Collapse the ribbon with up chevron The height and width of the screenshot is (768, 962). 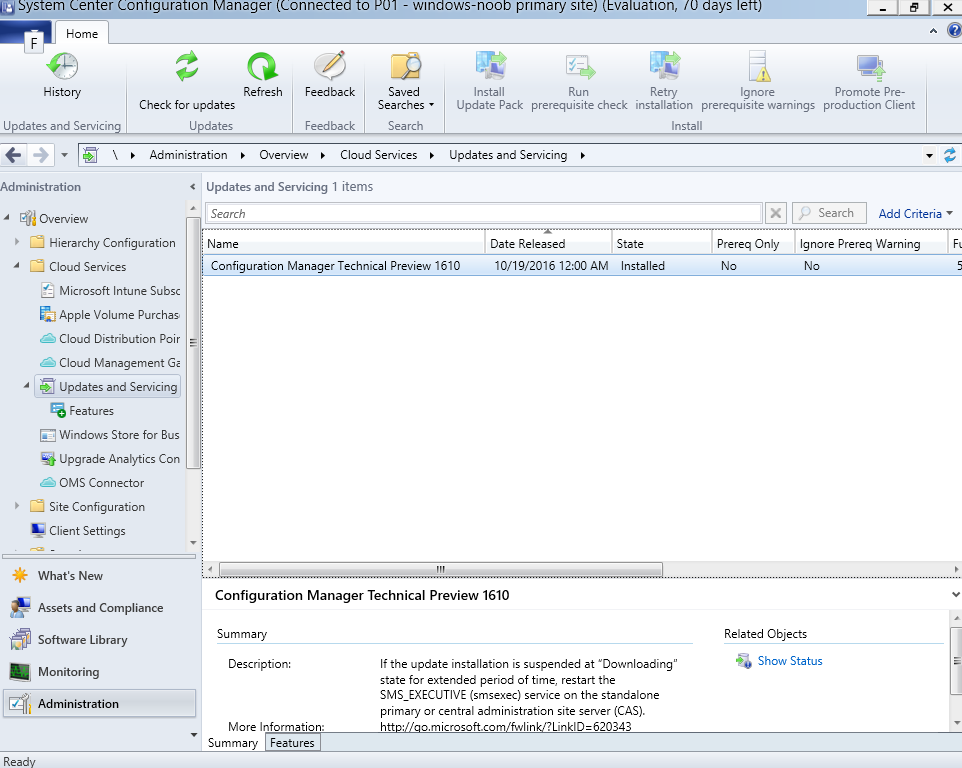933,31
